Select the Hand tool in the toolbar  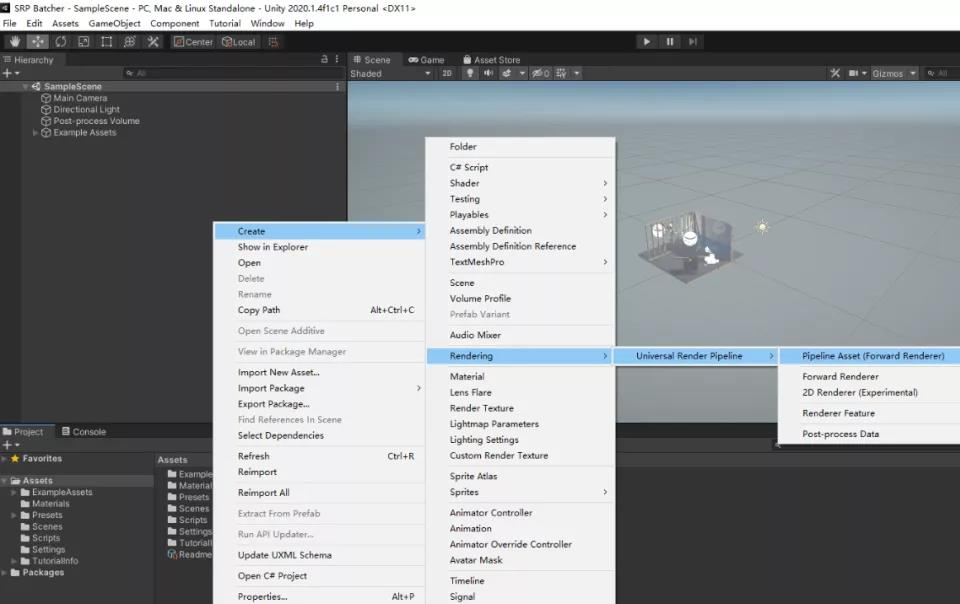click(x=15, y=42)
